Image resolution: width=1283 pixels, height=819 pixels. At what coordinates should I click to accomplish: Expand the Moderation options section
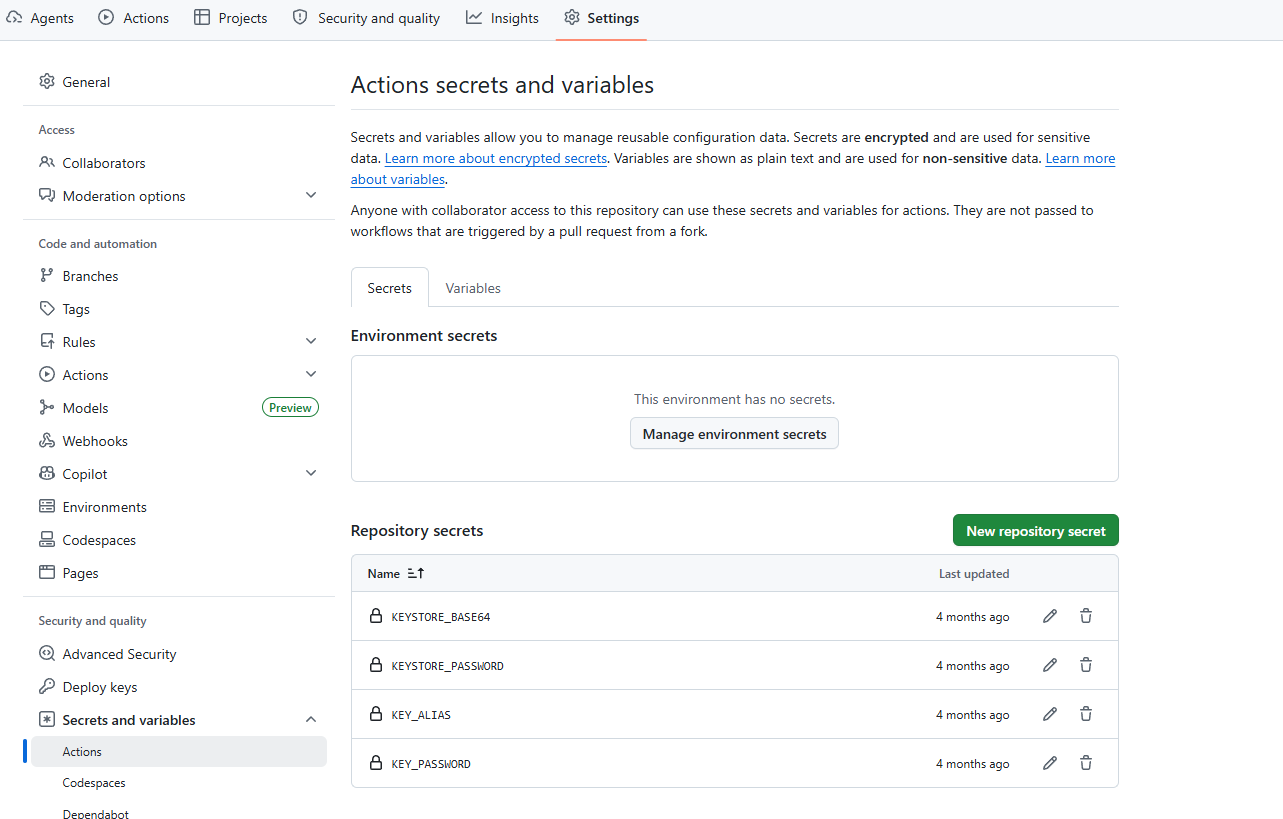311,196
